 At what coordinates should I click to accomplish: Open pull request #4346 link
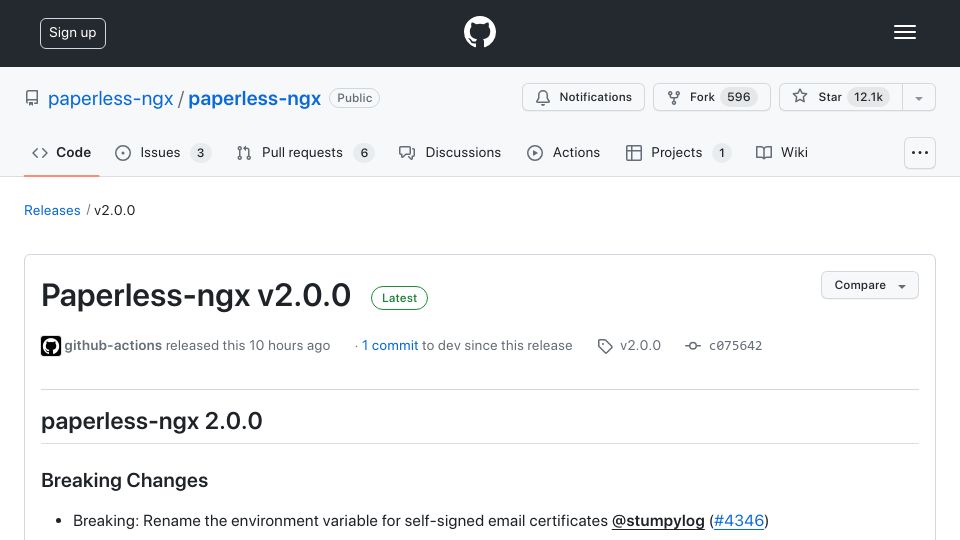(739, 521)
